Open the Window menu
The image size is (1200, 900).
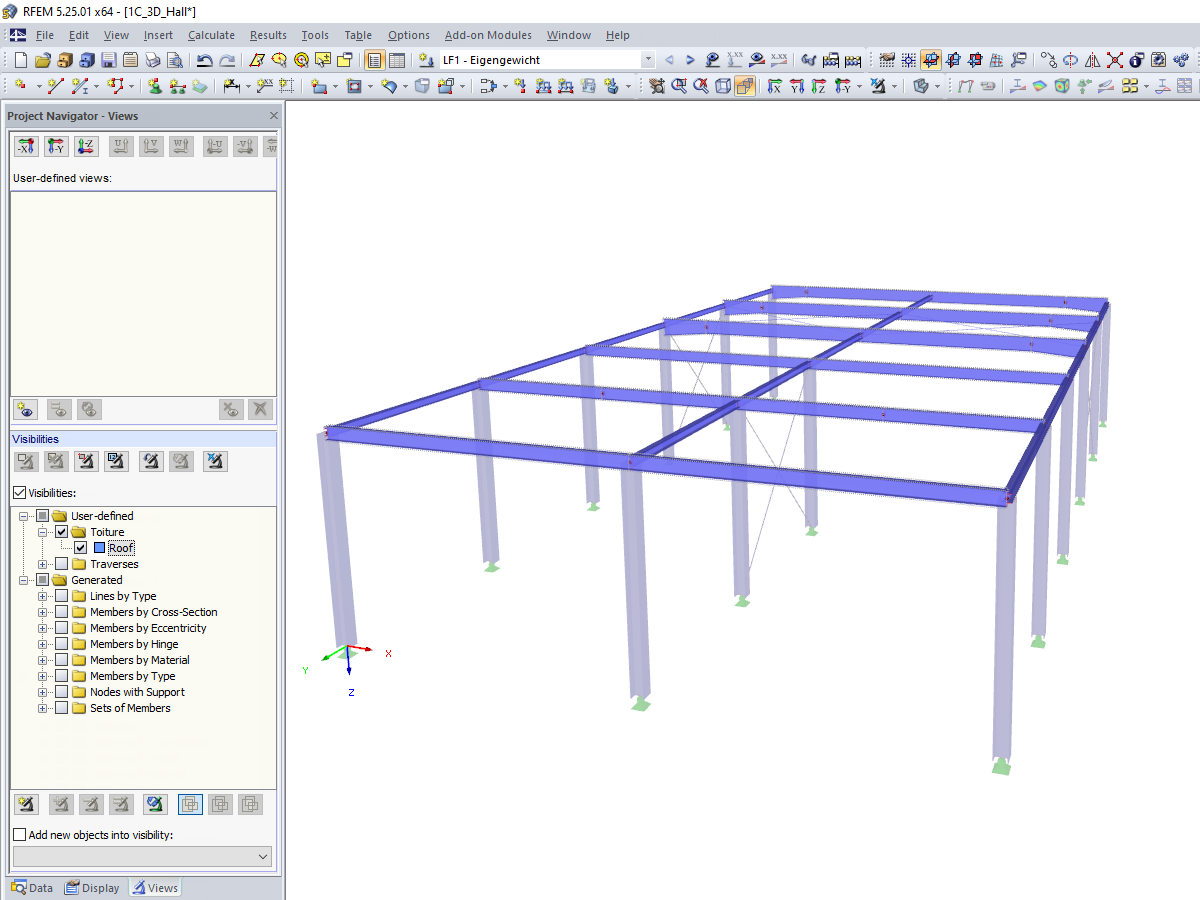569,35
